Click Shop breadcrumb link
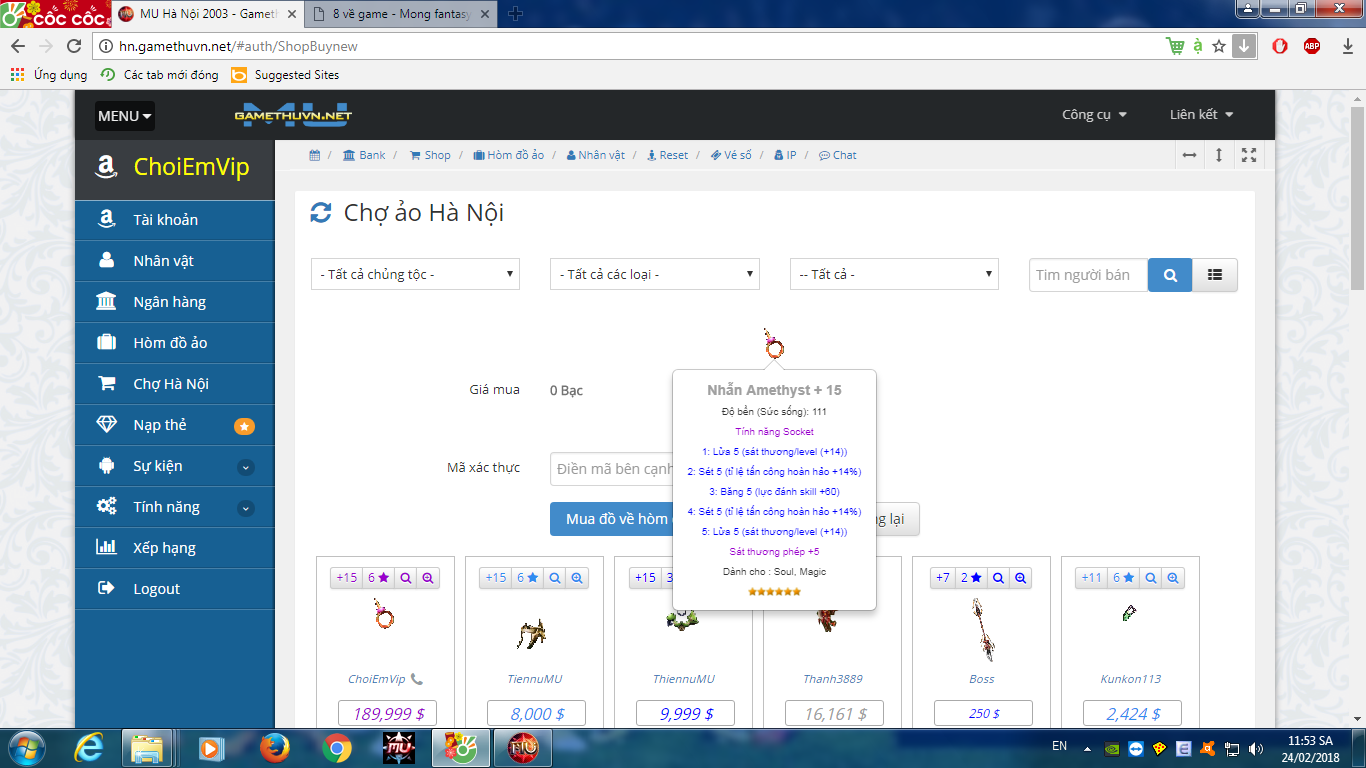The height and width of the screenshot is (768, 1366). 430,155
